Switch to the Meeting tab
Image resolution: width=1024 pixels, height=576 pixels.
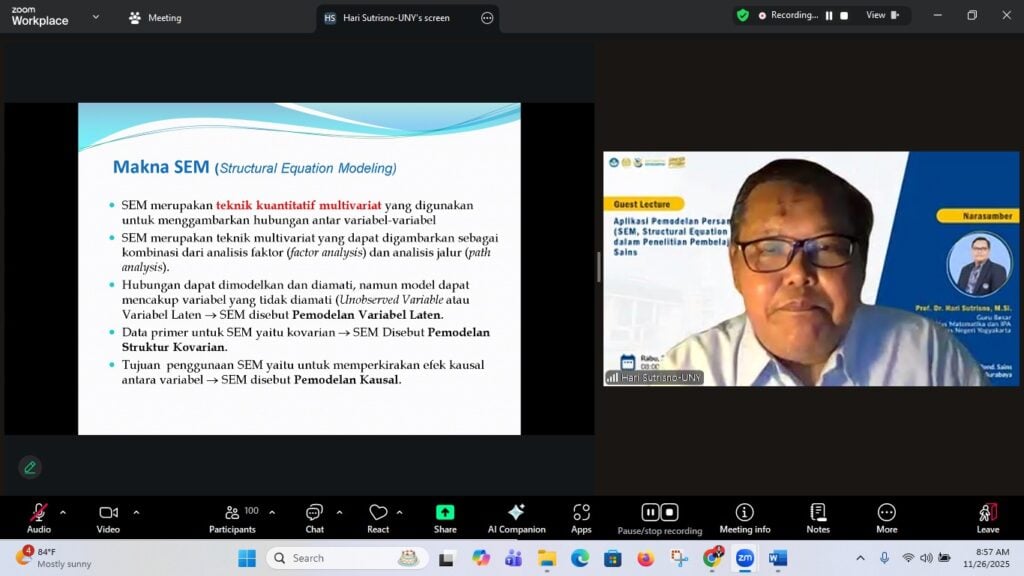155,18
